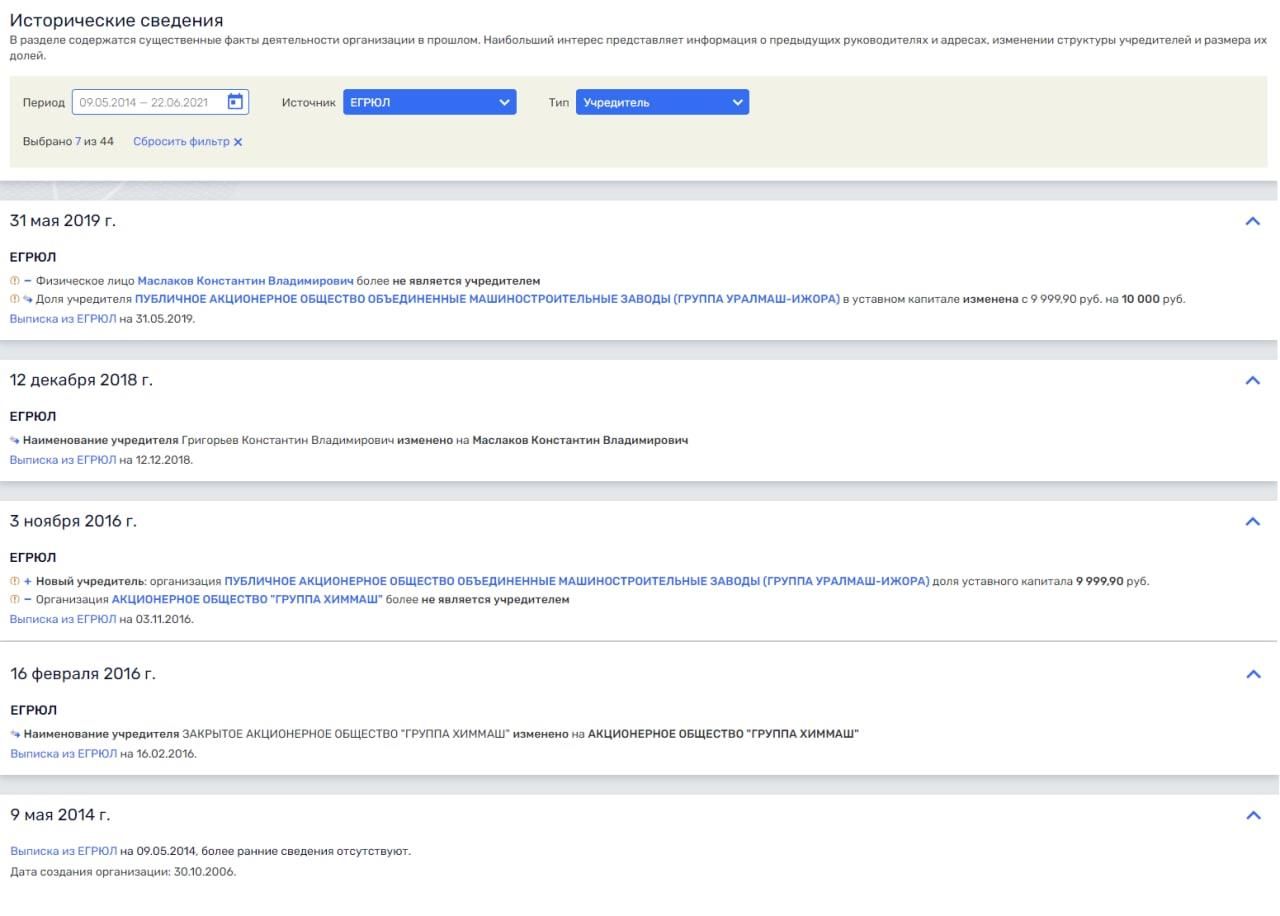This screenshot has width=1280, height=916.
Task: Click Григорьев Константин Владимирович name text
Action: [288, 440]
